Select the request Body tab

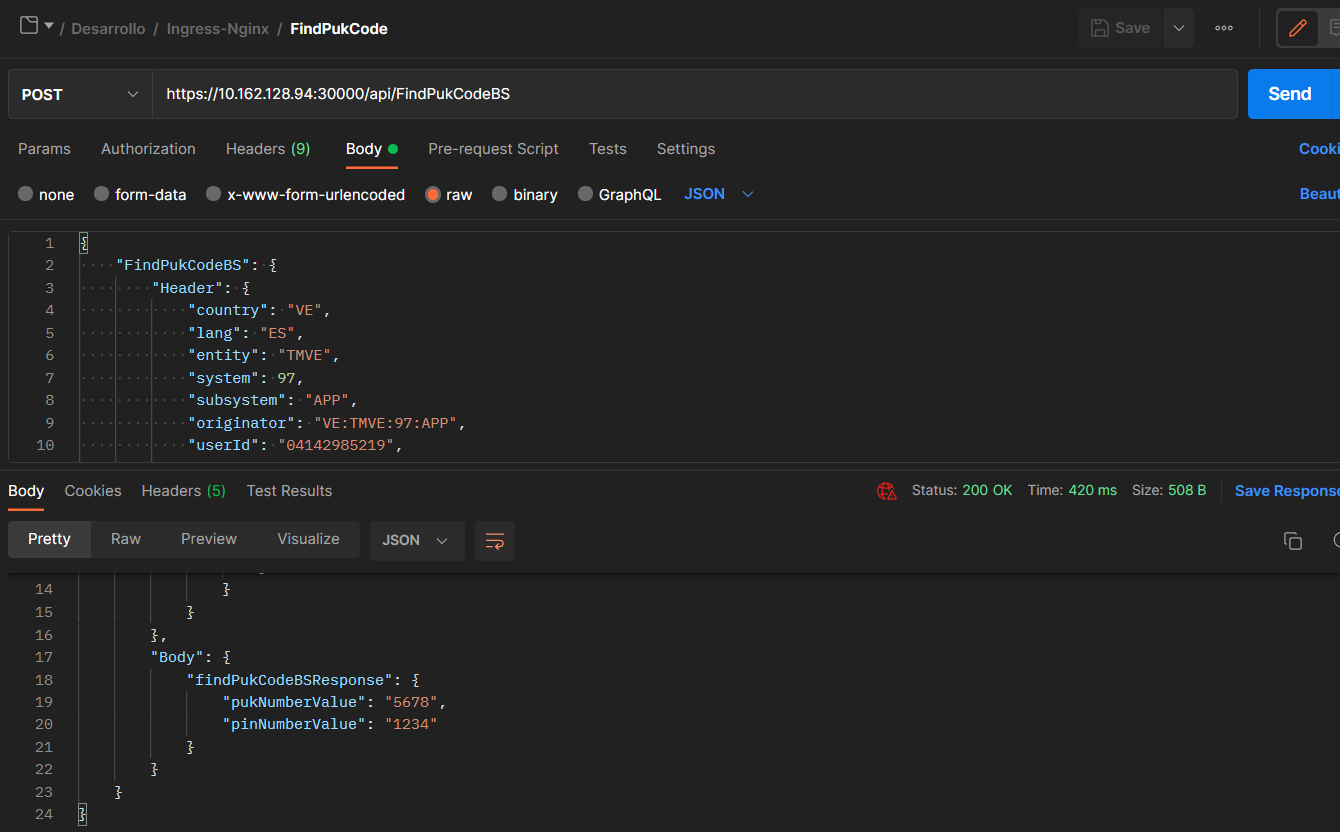coord(371,149)
